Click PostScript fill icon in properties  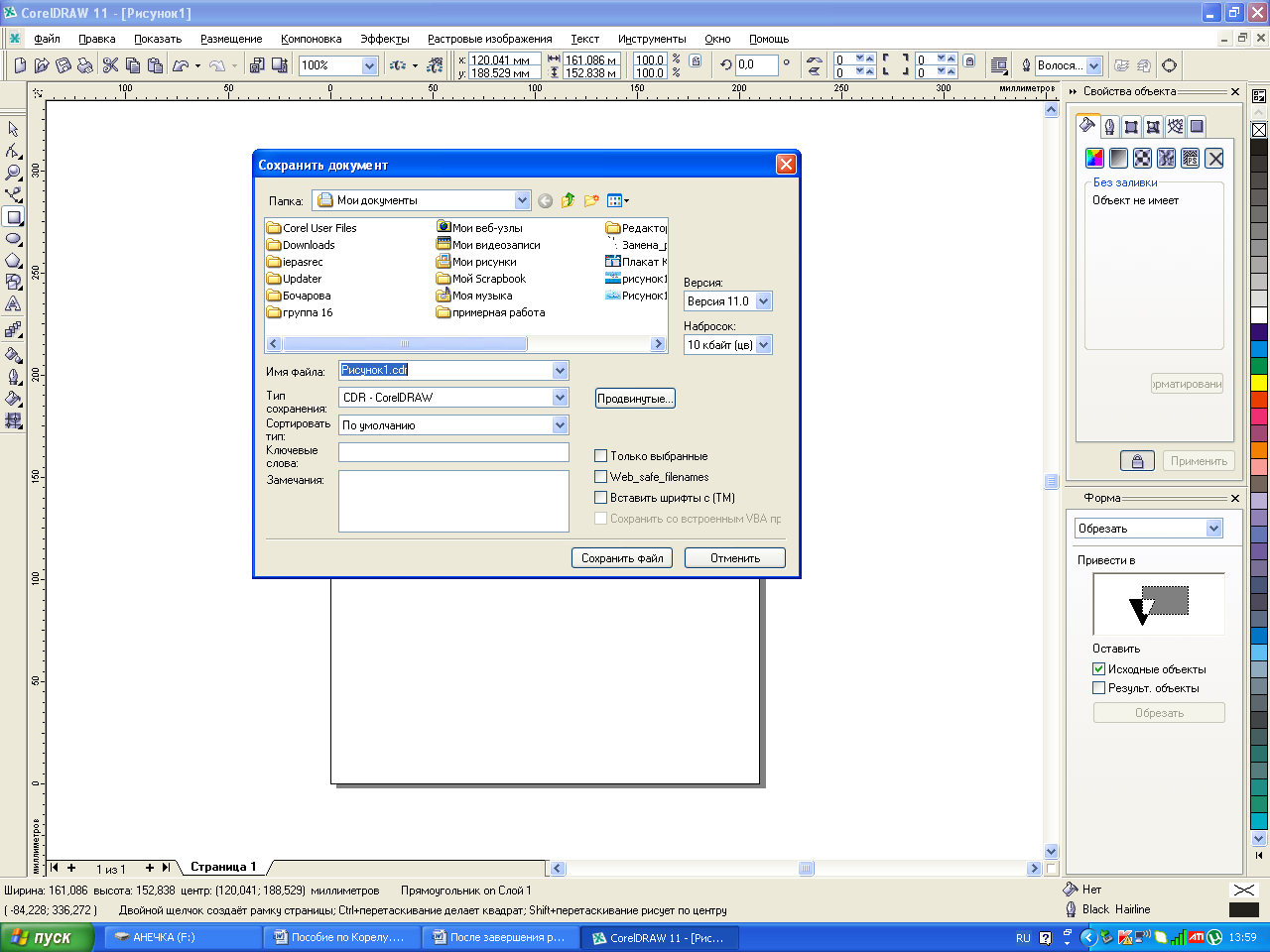click(1190, 158)
